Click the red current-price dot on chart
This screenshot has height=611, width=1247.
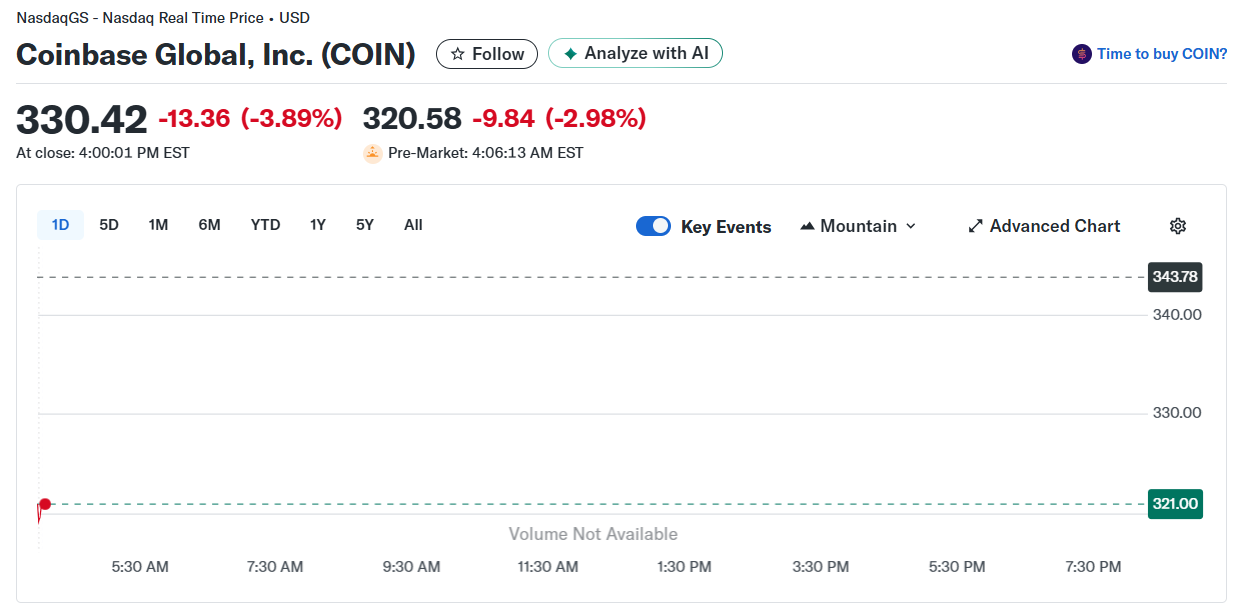pos(44,504)
